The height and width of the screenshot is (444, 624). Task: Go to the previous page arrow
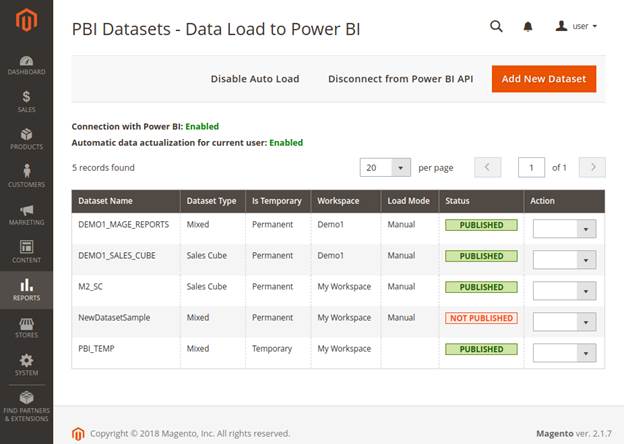coord(488,167)
